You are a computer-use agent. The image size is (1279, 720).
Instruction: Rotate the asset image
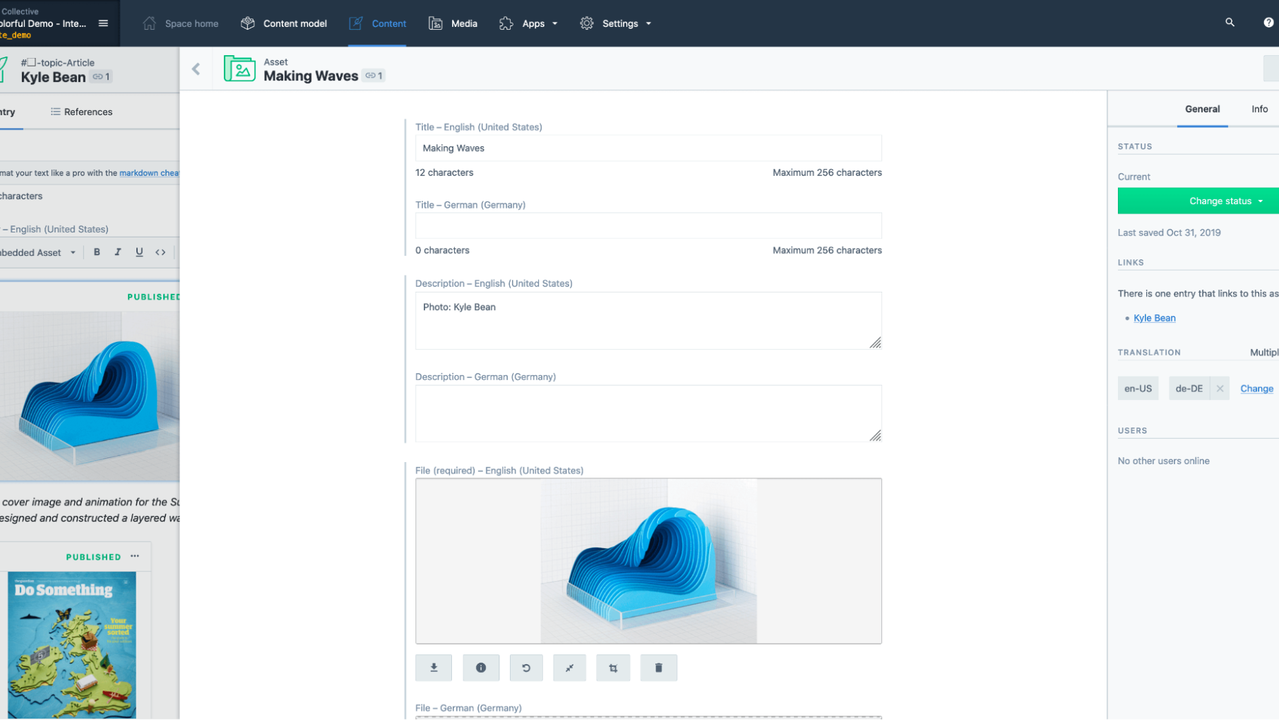click(x=526, y=668)
